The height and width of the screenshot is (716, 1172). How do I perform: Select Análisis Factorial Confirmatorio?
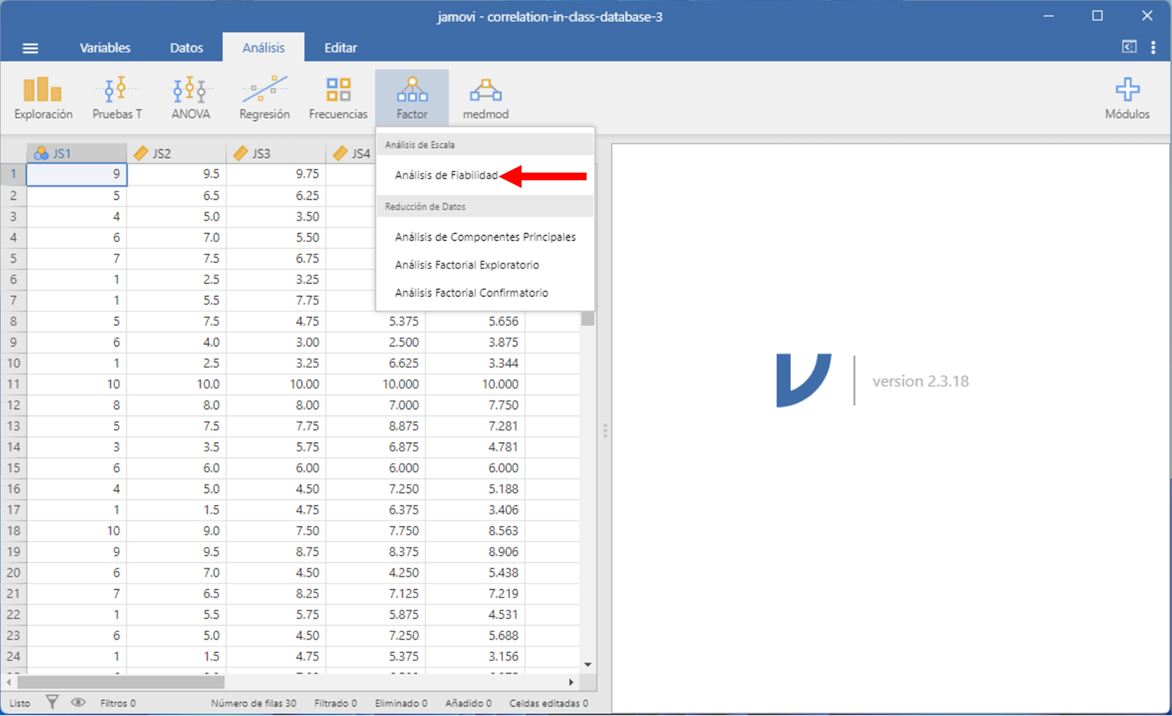point(471,293)
